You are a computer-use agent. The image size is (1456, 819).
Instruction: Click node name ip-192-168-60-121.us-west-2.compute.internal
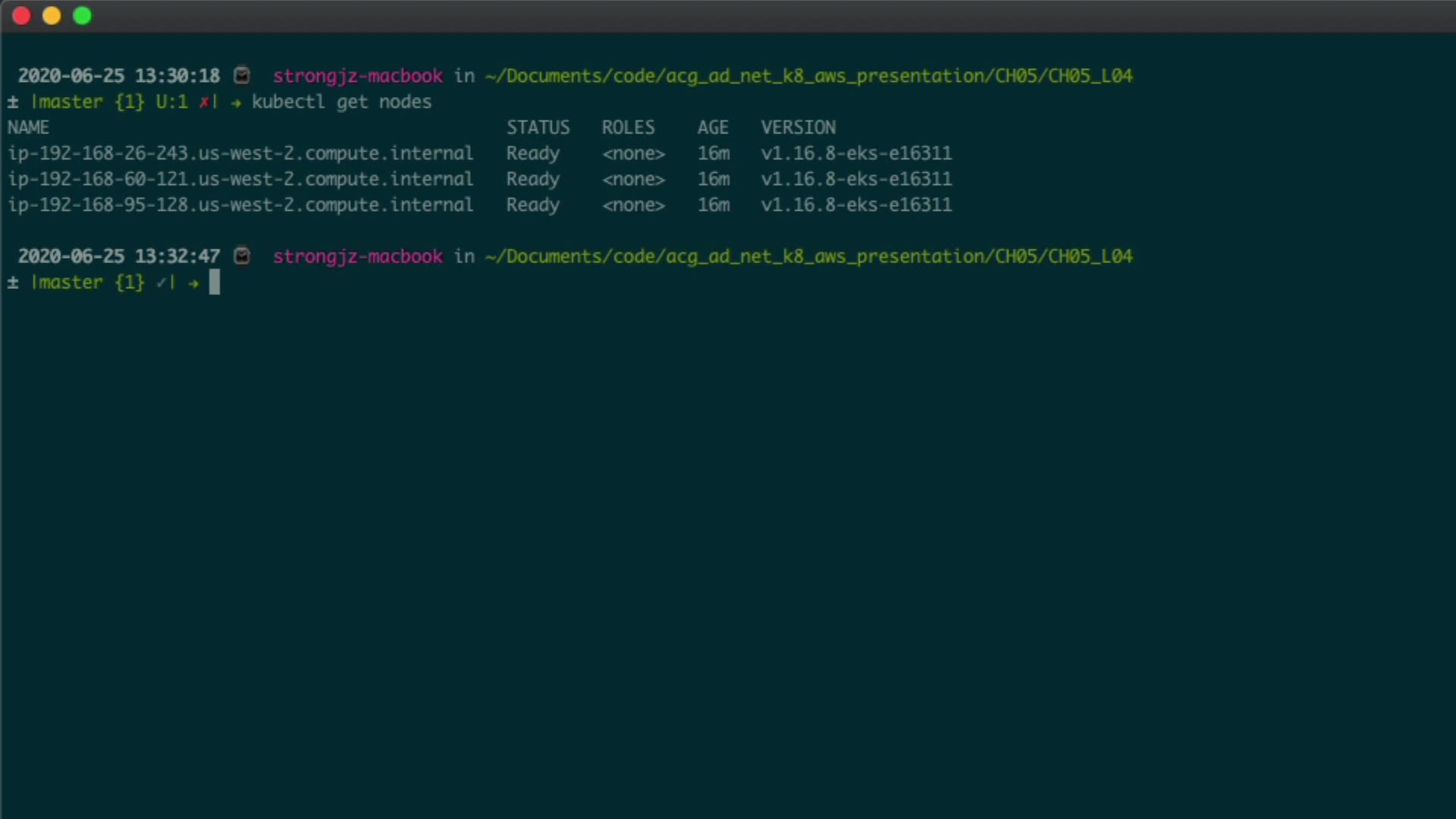(240, 179)
